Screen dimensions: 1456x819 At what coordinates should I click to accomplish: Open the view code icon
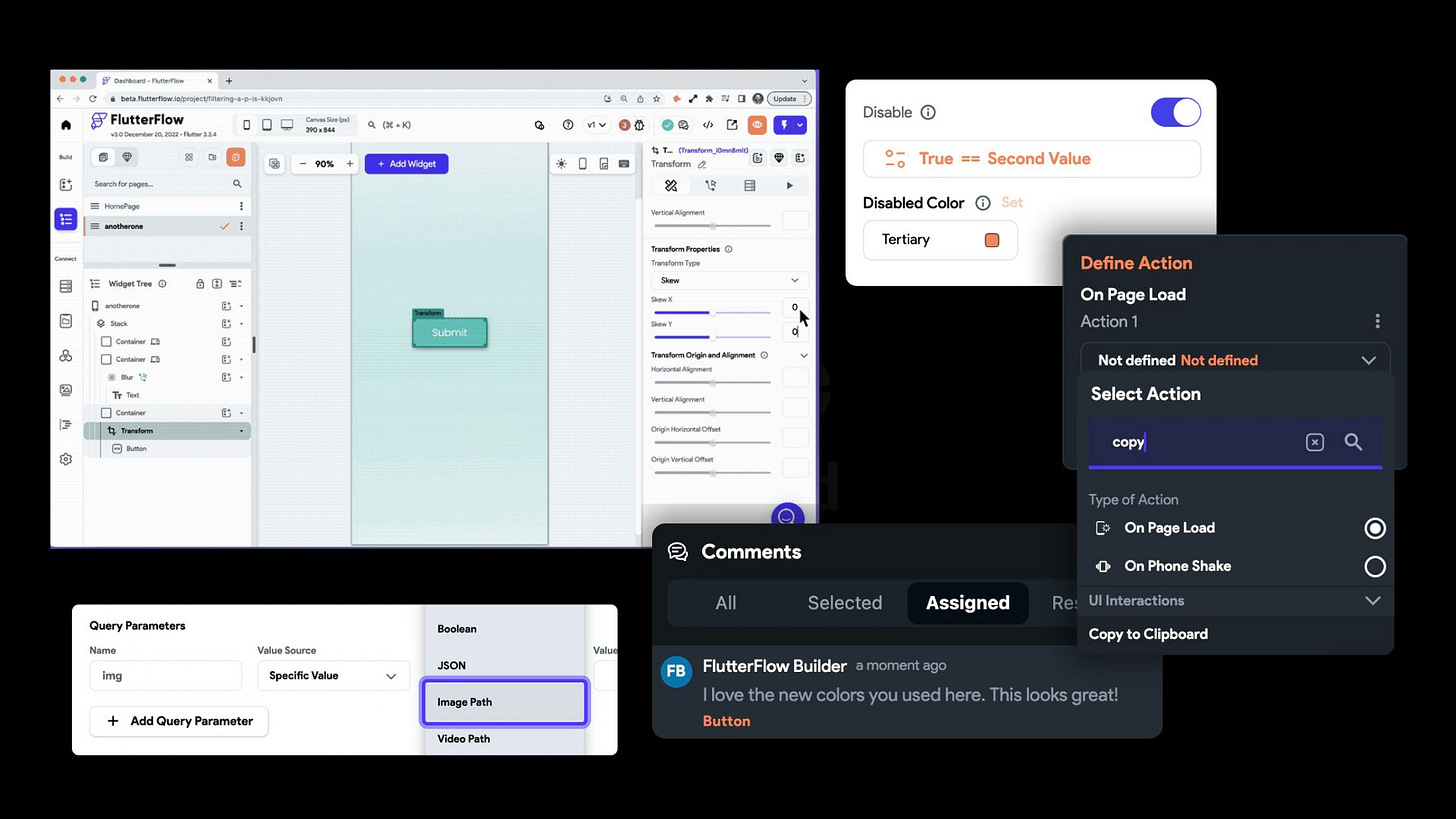(x=708, y=125)
